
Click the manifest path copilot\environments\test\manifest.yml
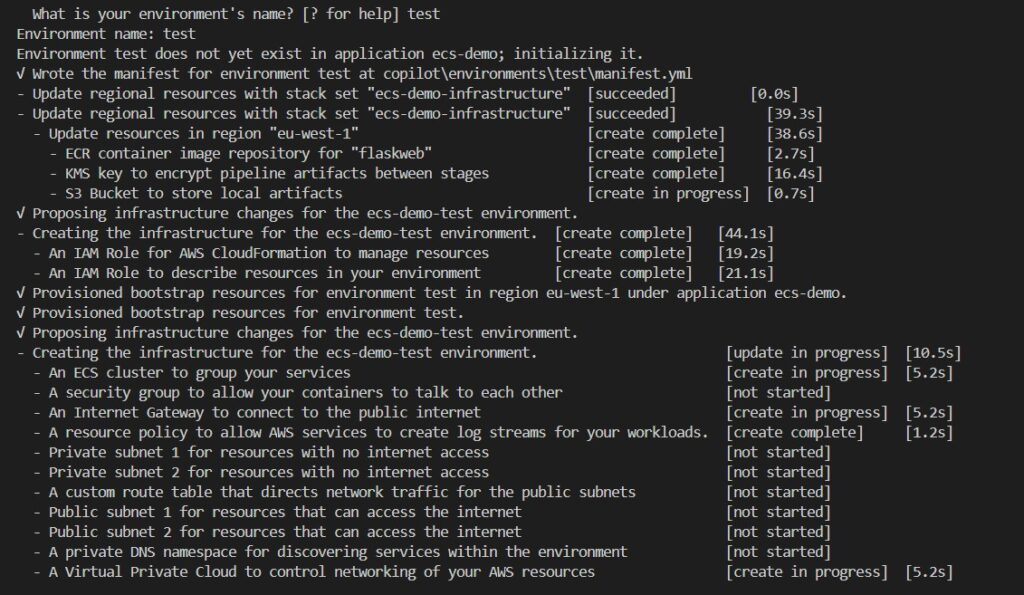coord(537,74)
